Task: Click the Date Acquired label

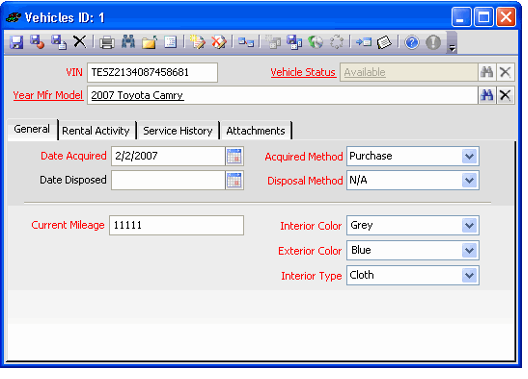Action: tap(73, 156)
